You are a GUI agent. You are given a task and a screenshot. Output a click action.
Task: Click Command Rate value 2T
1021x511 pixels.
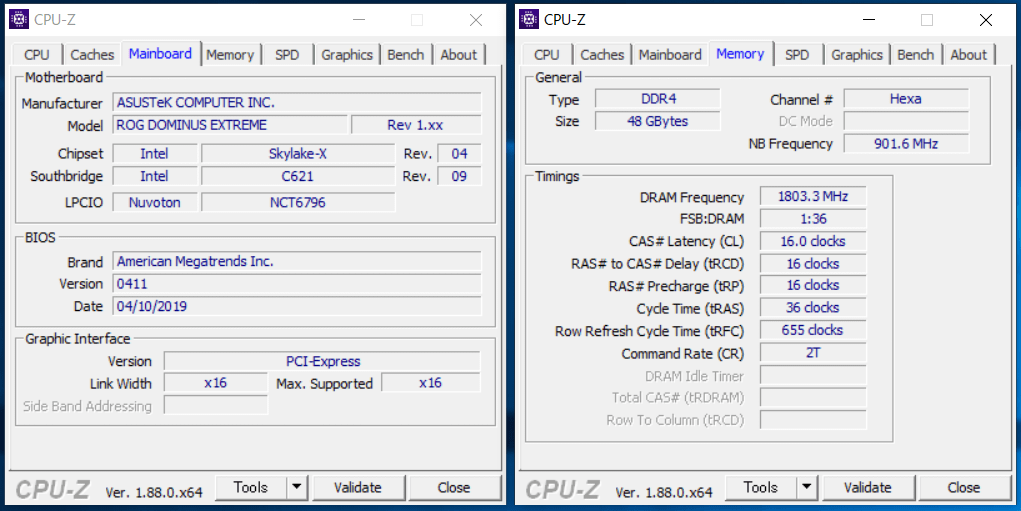[813, 353]
